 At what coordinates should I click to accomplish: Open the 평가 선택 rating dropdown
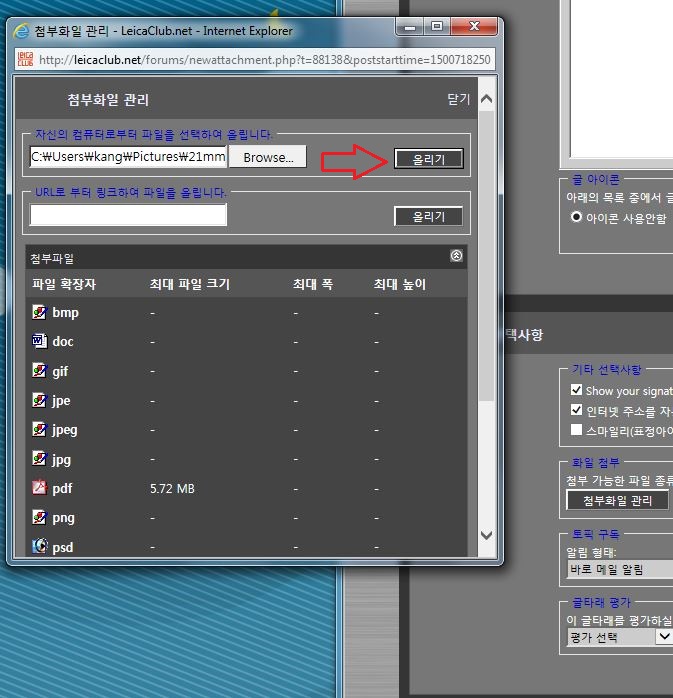(663, 636)
